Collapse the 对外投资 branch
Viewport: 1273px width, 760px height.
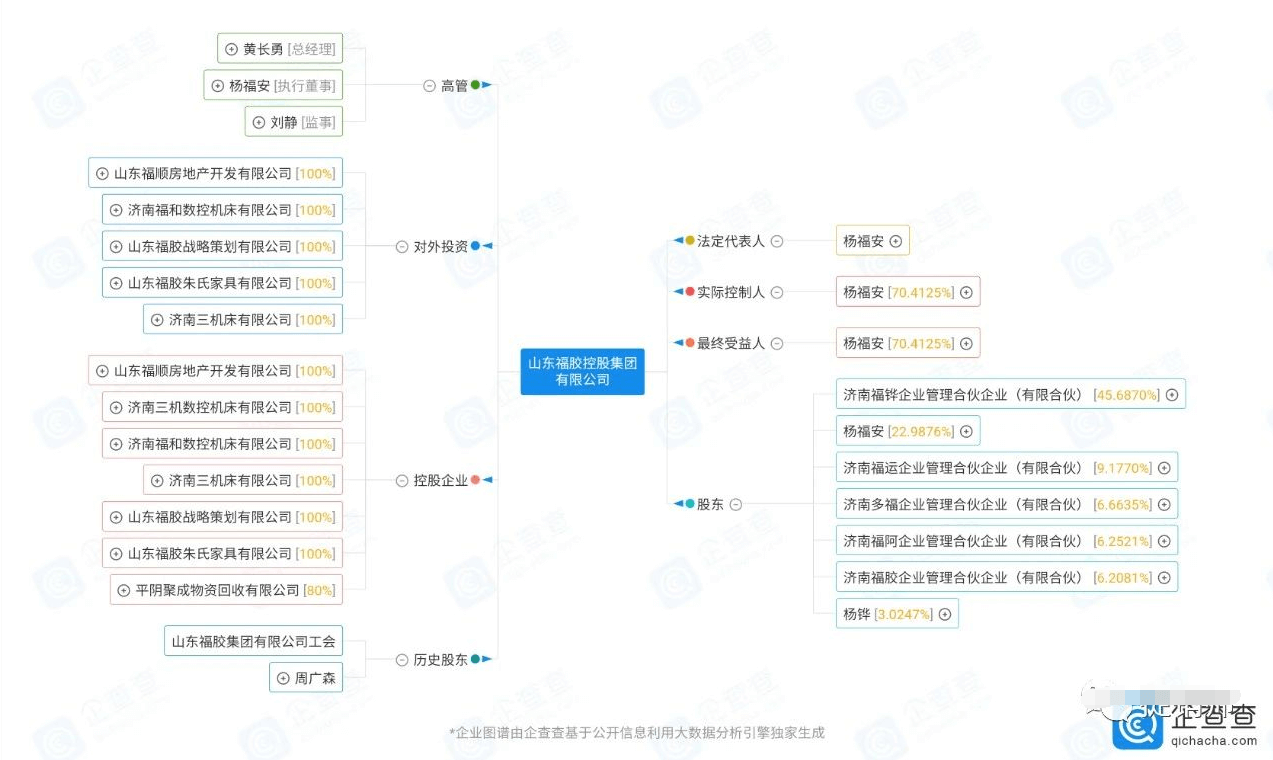point(402,246)
